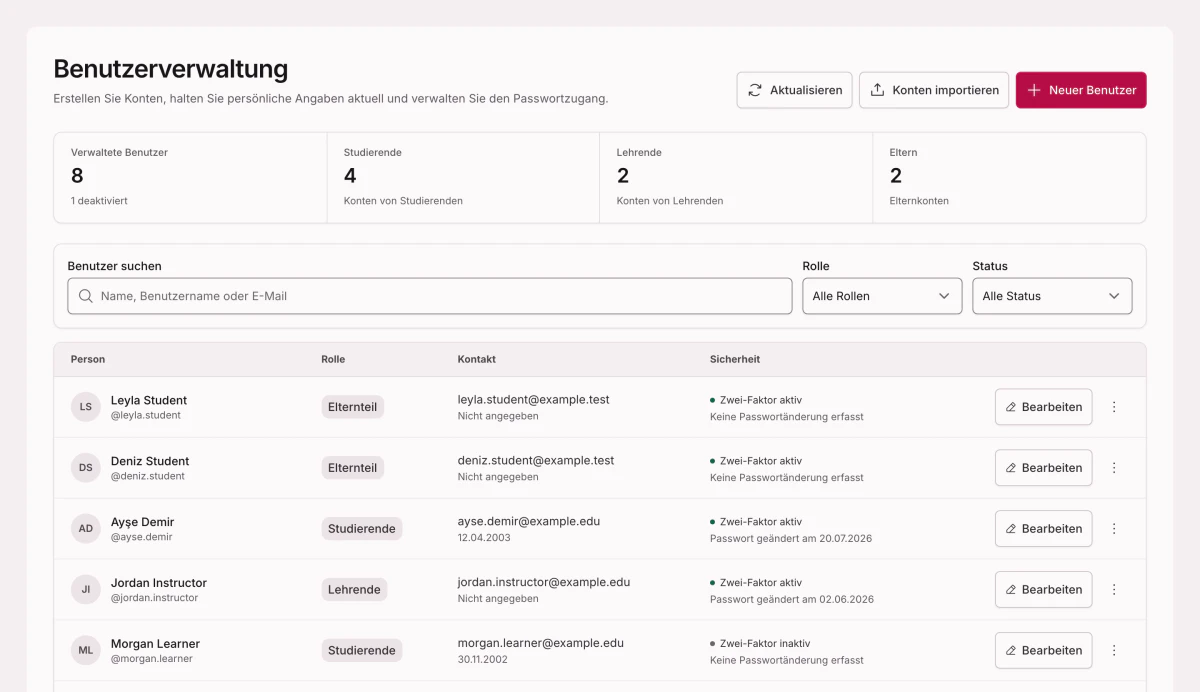This screenshot has width=1200, height=692.
Task: Open the Alle Status dropdown
Action: coord(1052,296)
